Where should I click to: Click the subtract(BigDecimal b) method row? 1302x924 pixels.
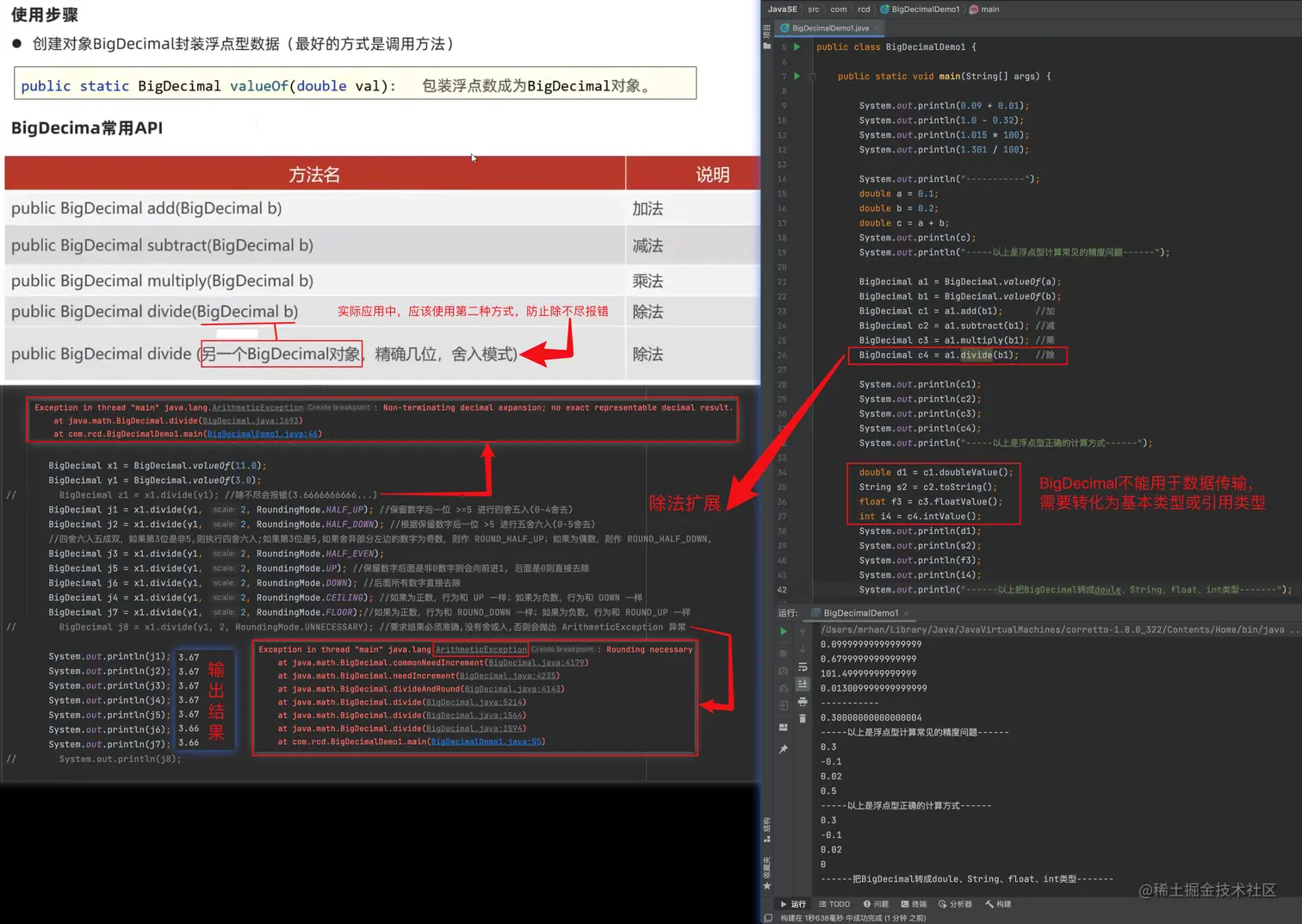click(x=382, y=245)
